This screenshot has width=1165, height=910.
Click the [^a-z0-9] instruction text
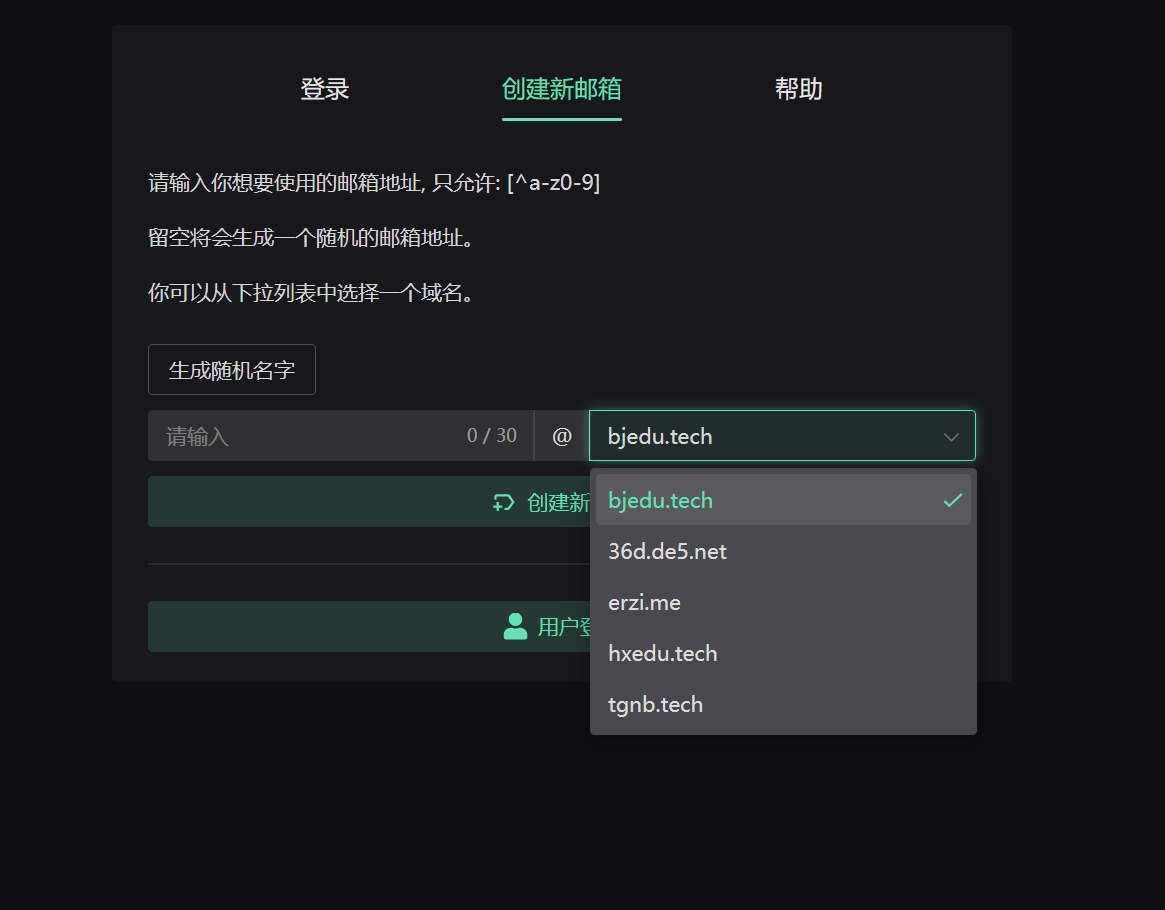pyautogui.click(x=554, y=182)
